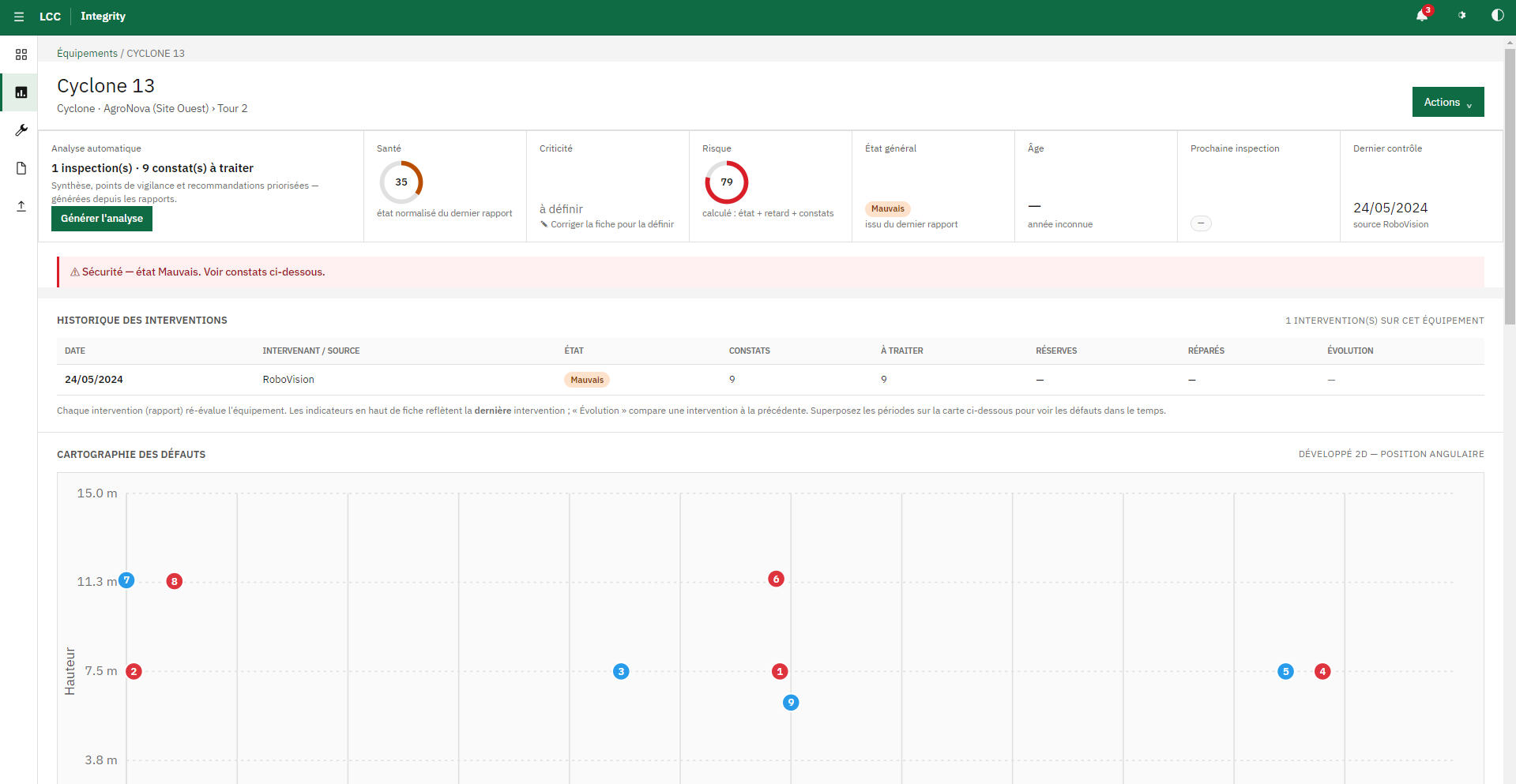
Task: Open the wrench maintenance sidebar icon
Action: pos(21,130)
